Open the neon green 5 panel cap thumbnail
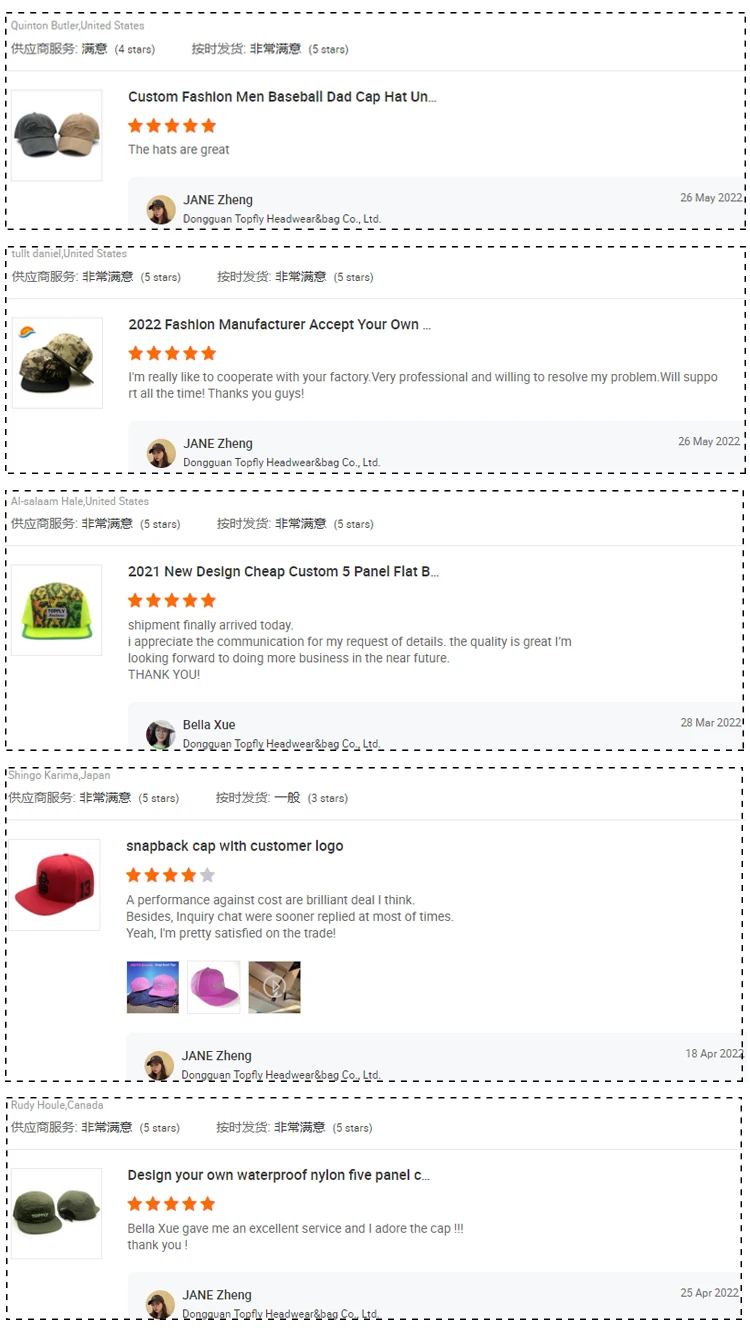Screen dimensions: 750x1330 coord(57,610)
